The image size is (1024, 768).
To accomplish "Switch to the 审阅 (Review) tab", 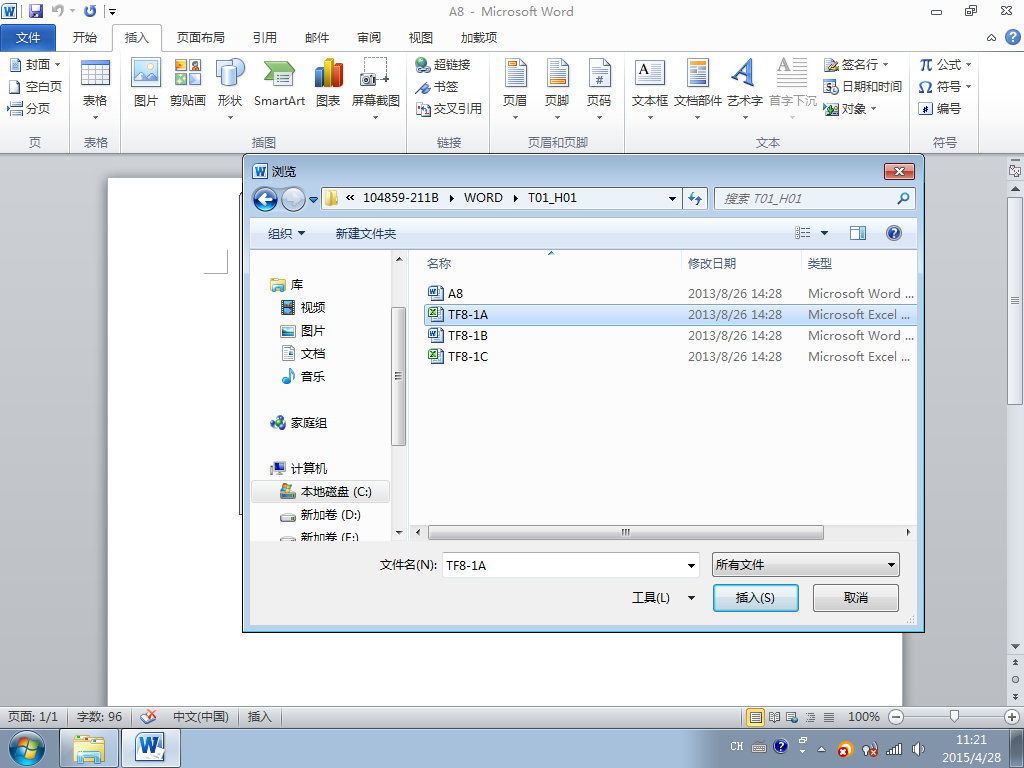I will (369, 38).
